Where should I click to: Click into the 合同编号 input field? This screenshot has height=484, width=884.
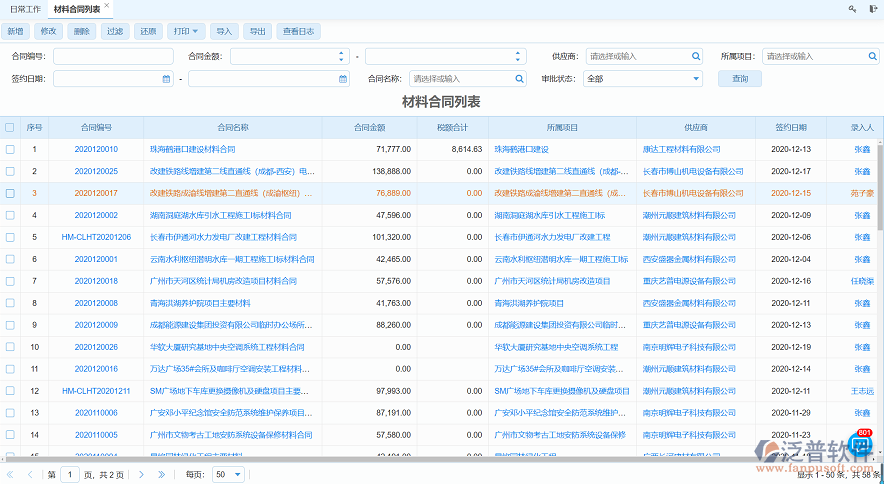(x=113, y=57)
